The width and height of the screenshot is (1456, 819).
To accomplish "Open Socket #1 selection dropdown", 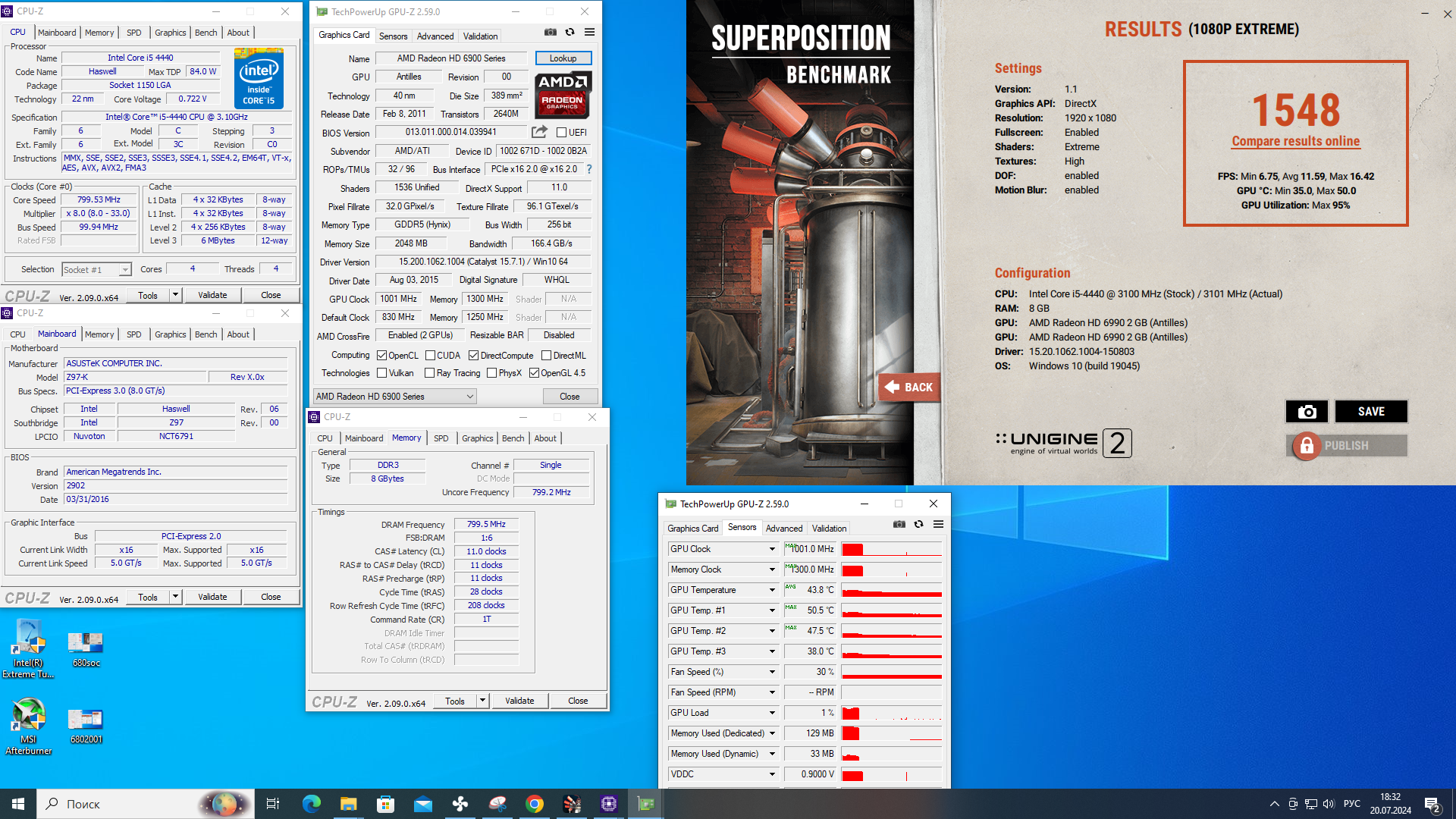I will (96, 270).
